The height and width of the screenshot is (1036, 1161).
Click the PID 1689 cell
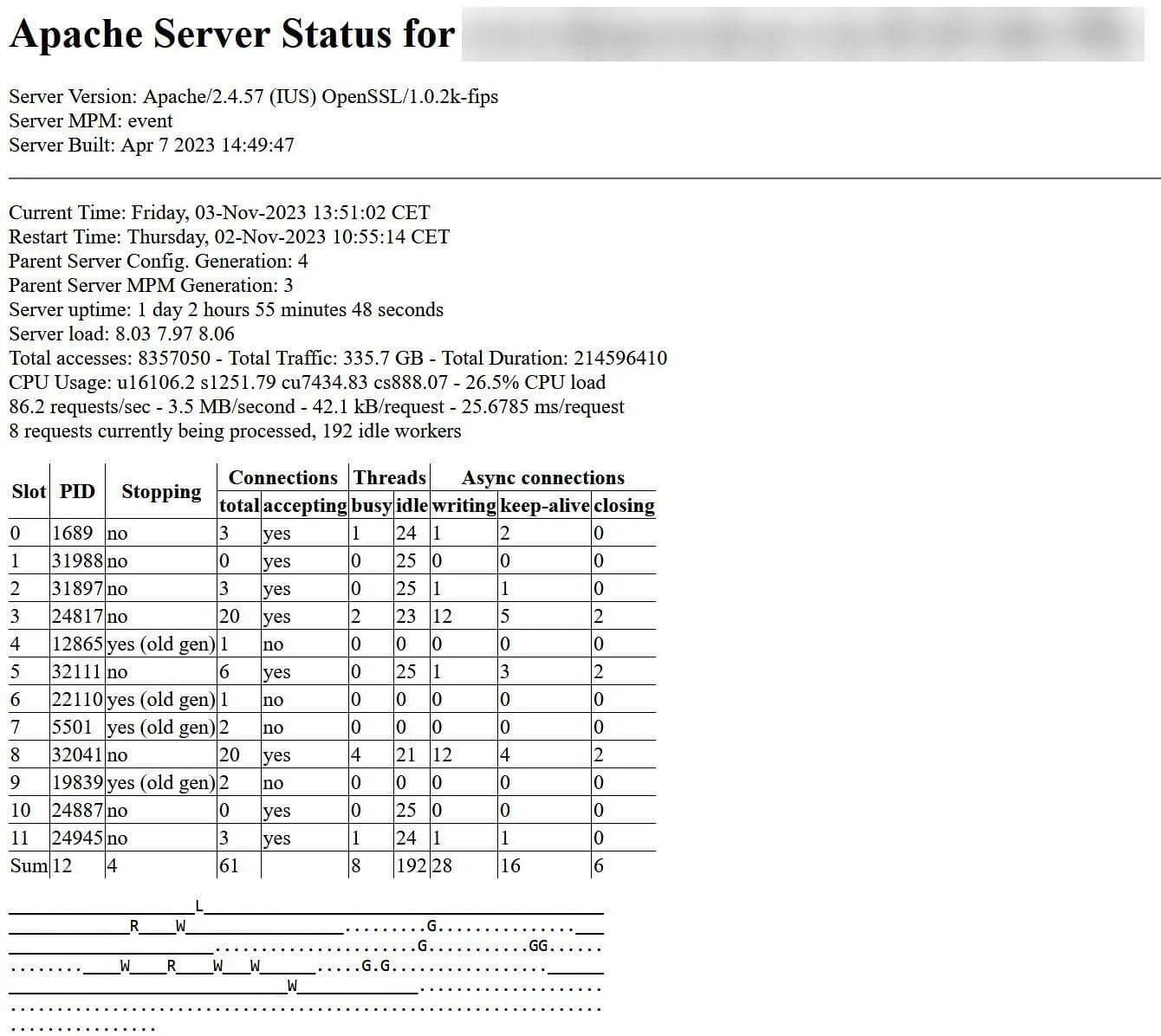[x=72, y=533]
